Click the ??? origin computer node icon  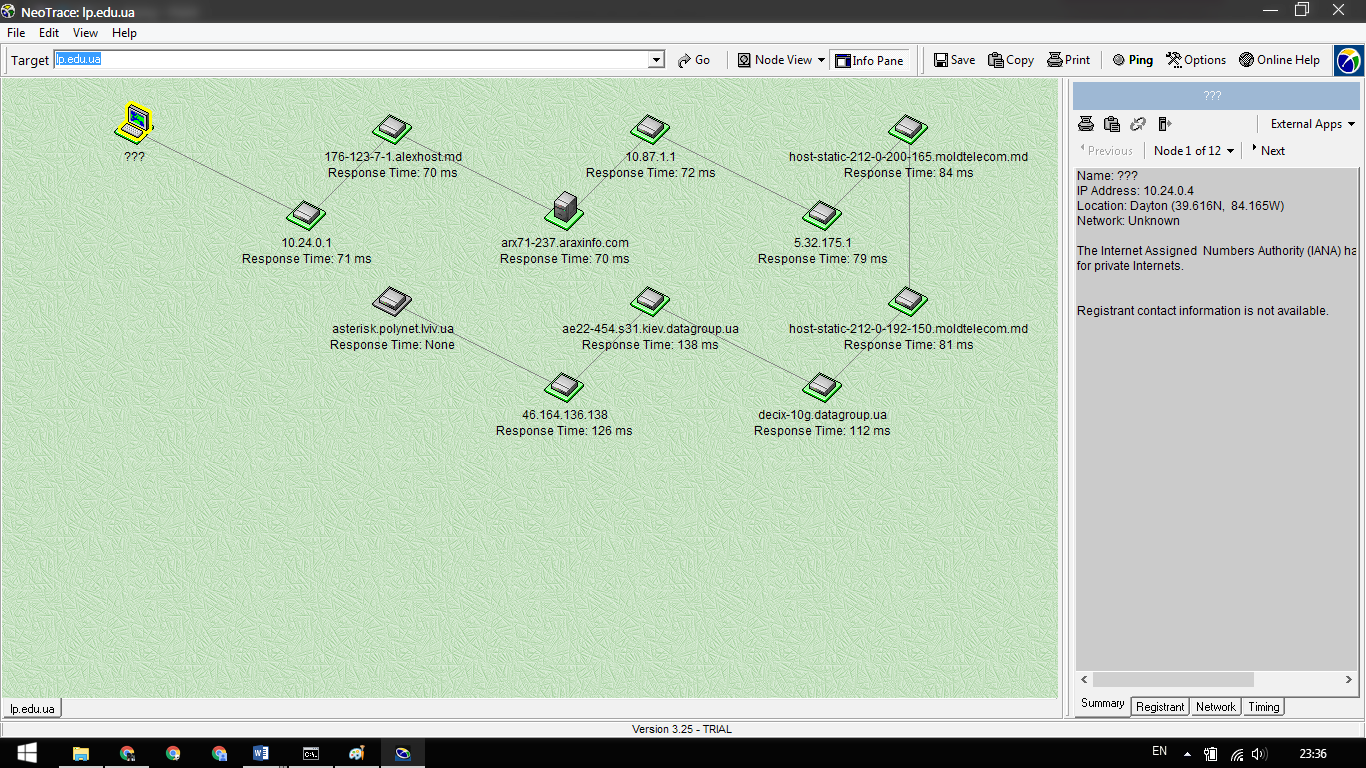[133, 124]
